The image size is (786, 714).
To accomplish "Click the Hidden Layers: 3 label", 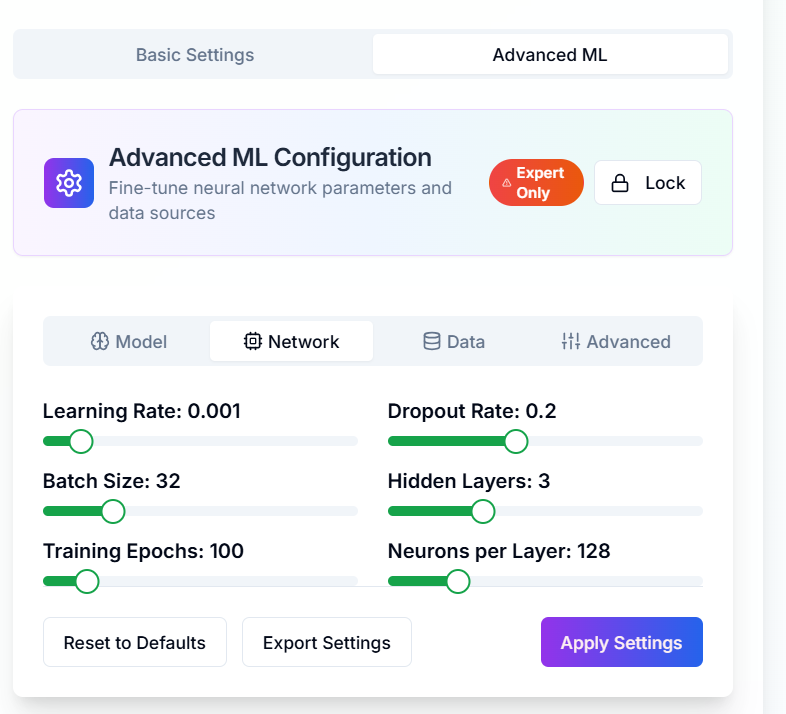I will (469, 481).
